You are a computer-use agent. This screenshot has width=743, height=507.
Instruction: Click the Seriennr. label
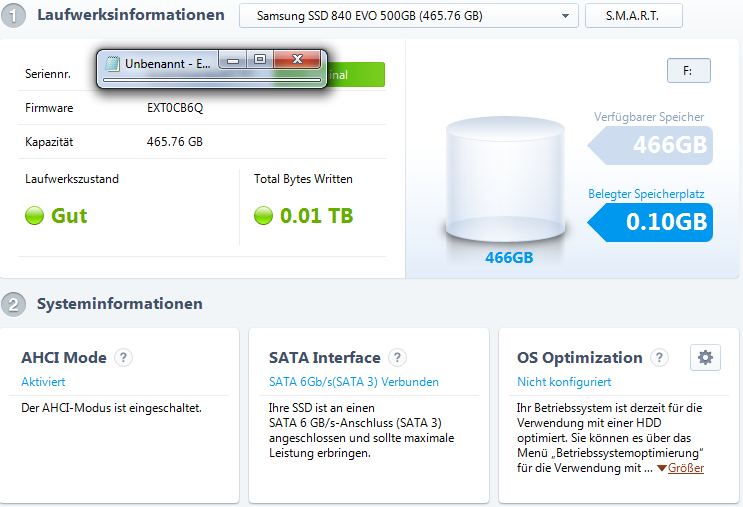pos(48,74)
